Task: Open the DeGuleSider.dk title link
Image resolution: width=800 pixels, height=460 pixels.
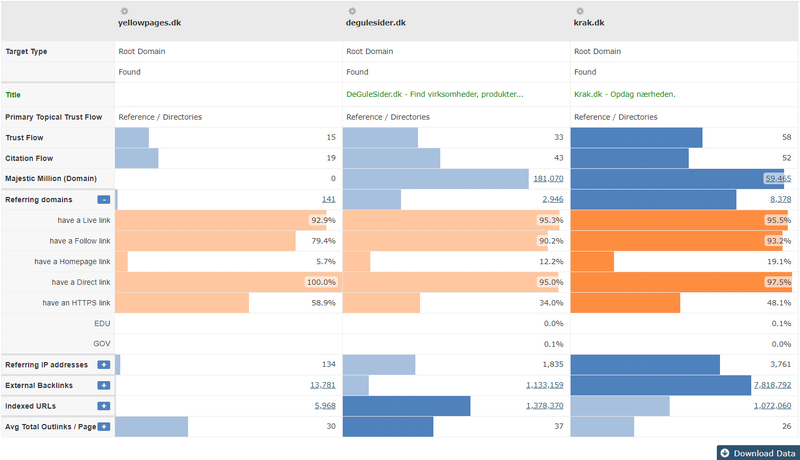Action: coord(435,94)
